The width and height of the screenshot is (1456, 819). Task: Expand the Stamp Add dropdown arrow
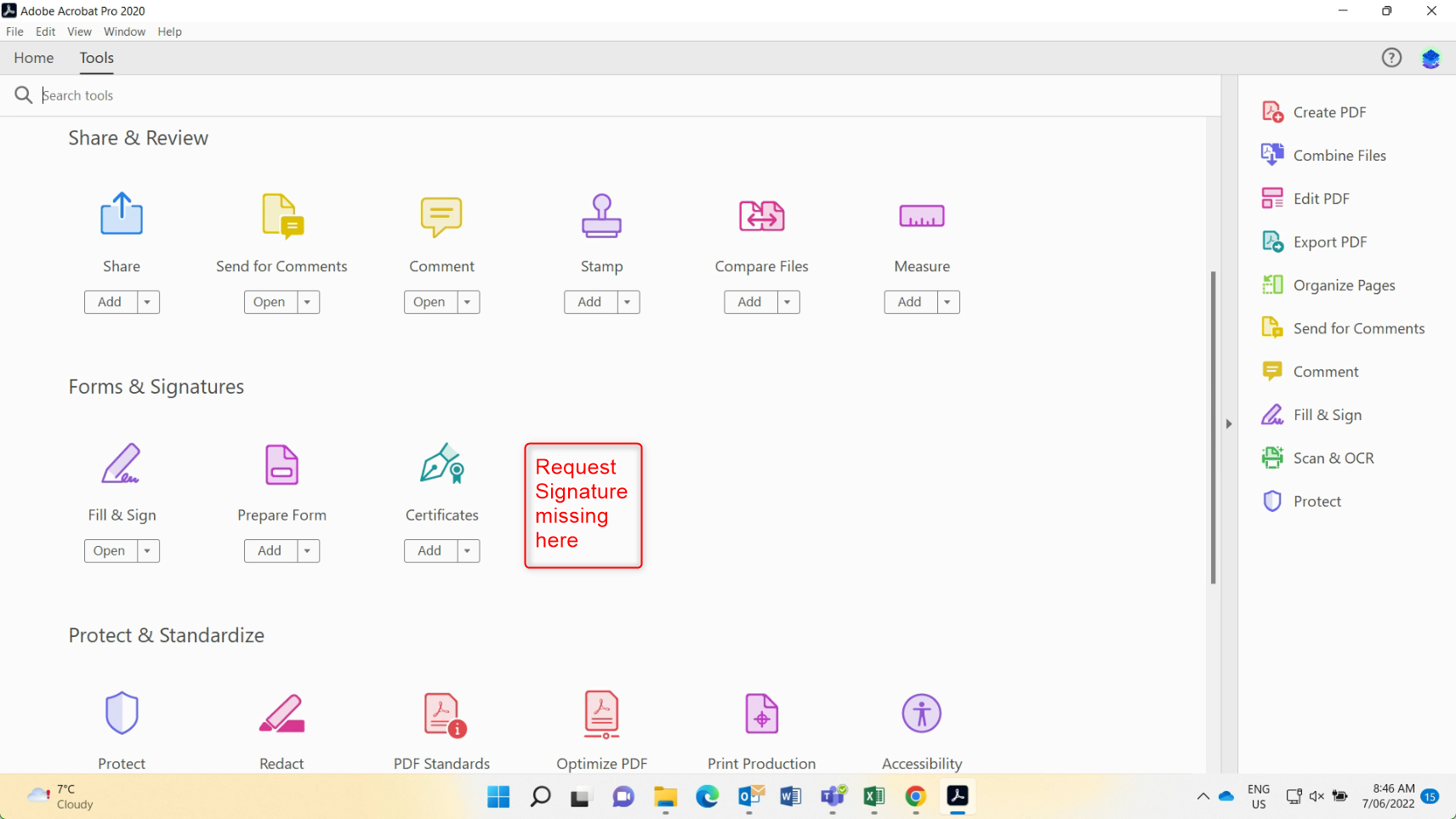click(x=628, y=302)
